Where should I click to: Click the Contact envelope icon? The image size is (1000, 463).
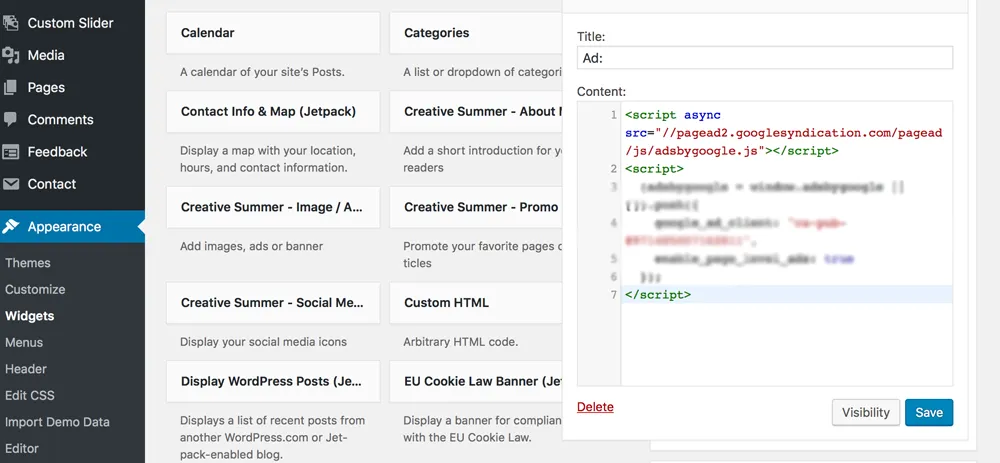(10, 184)
